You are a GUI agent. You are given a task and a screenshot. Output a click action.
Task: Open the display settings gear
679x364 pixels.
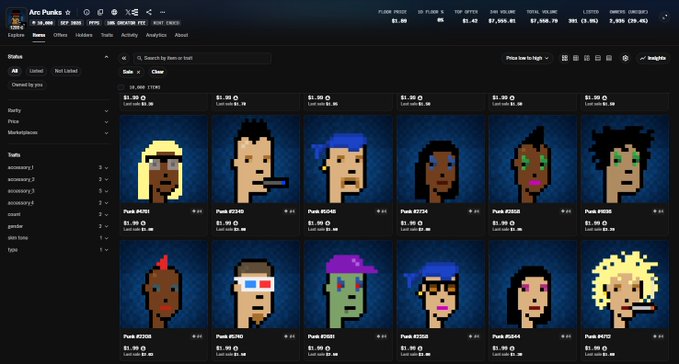pyautogui.click(x=625, y=58)
